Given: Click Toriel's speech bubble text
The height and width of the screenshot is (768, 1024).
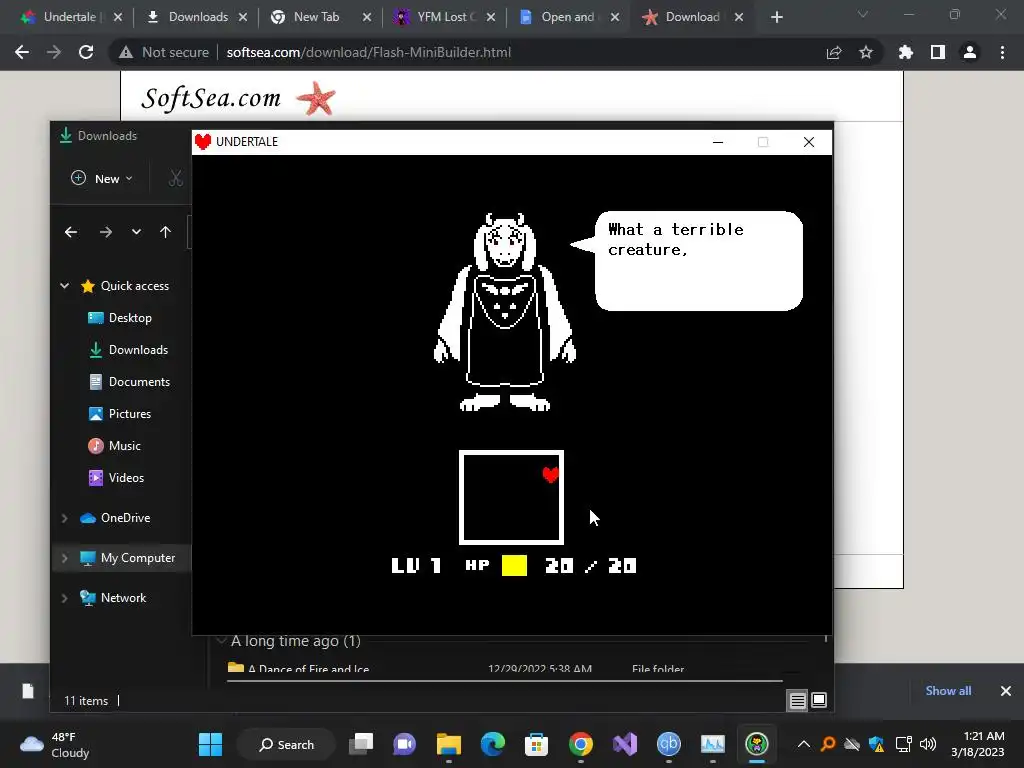Looking at the screenshot, I should pyautogui.click(x=676, y=240).
